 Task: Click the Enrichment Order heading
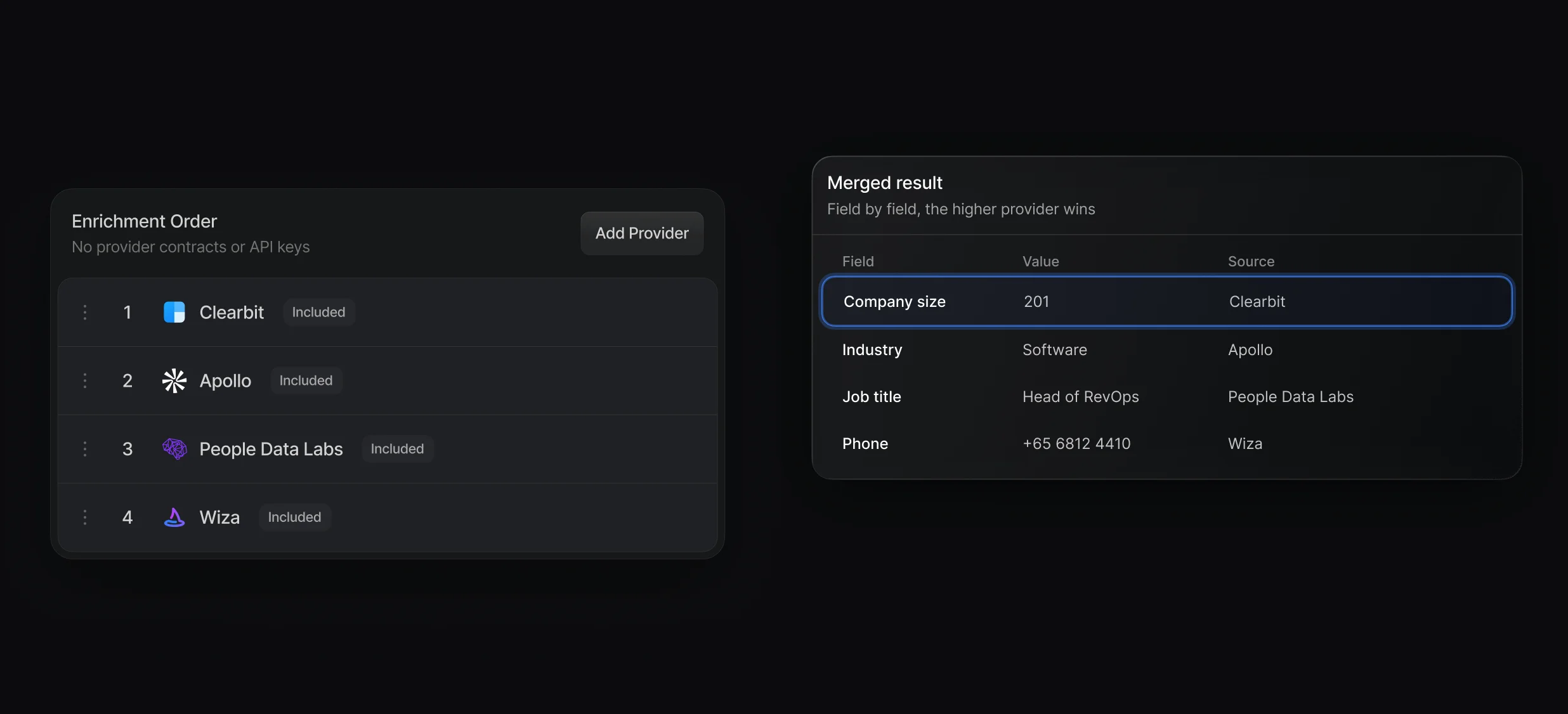tap(144, 221)
